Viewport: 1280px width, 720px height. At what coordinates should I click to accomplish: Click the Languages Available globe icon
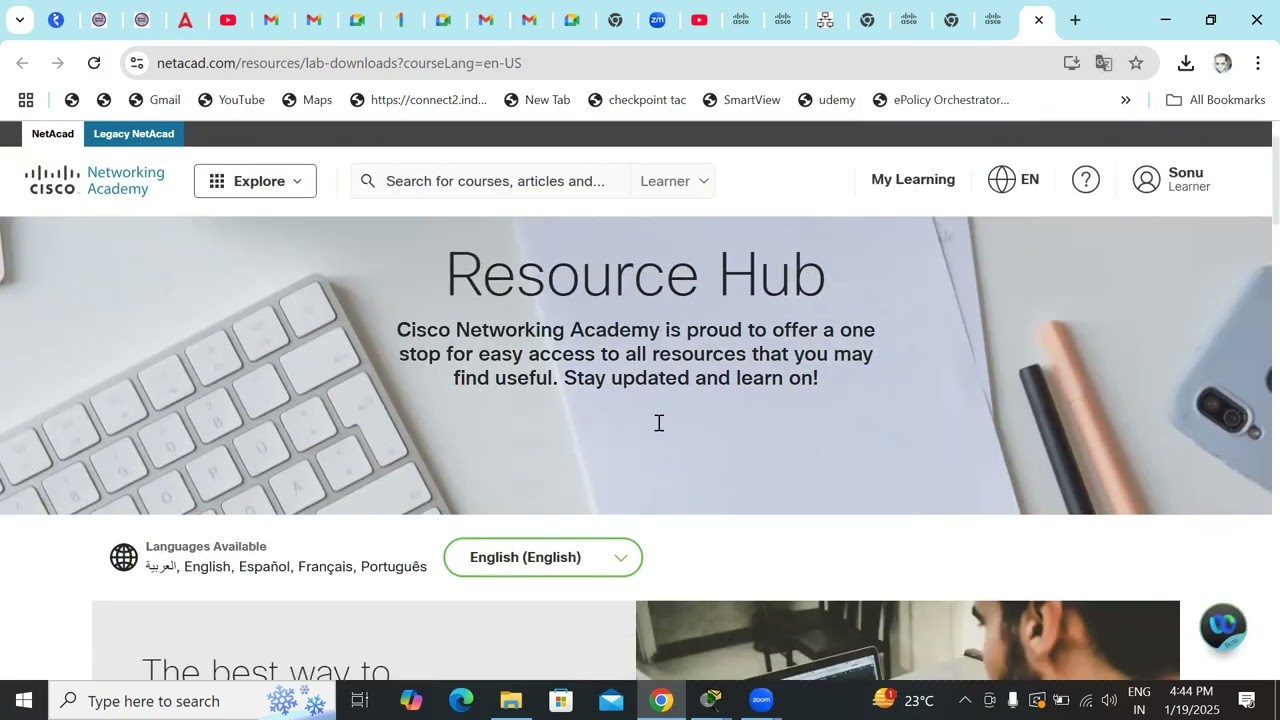point(124,557)
